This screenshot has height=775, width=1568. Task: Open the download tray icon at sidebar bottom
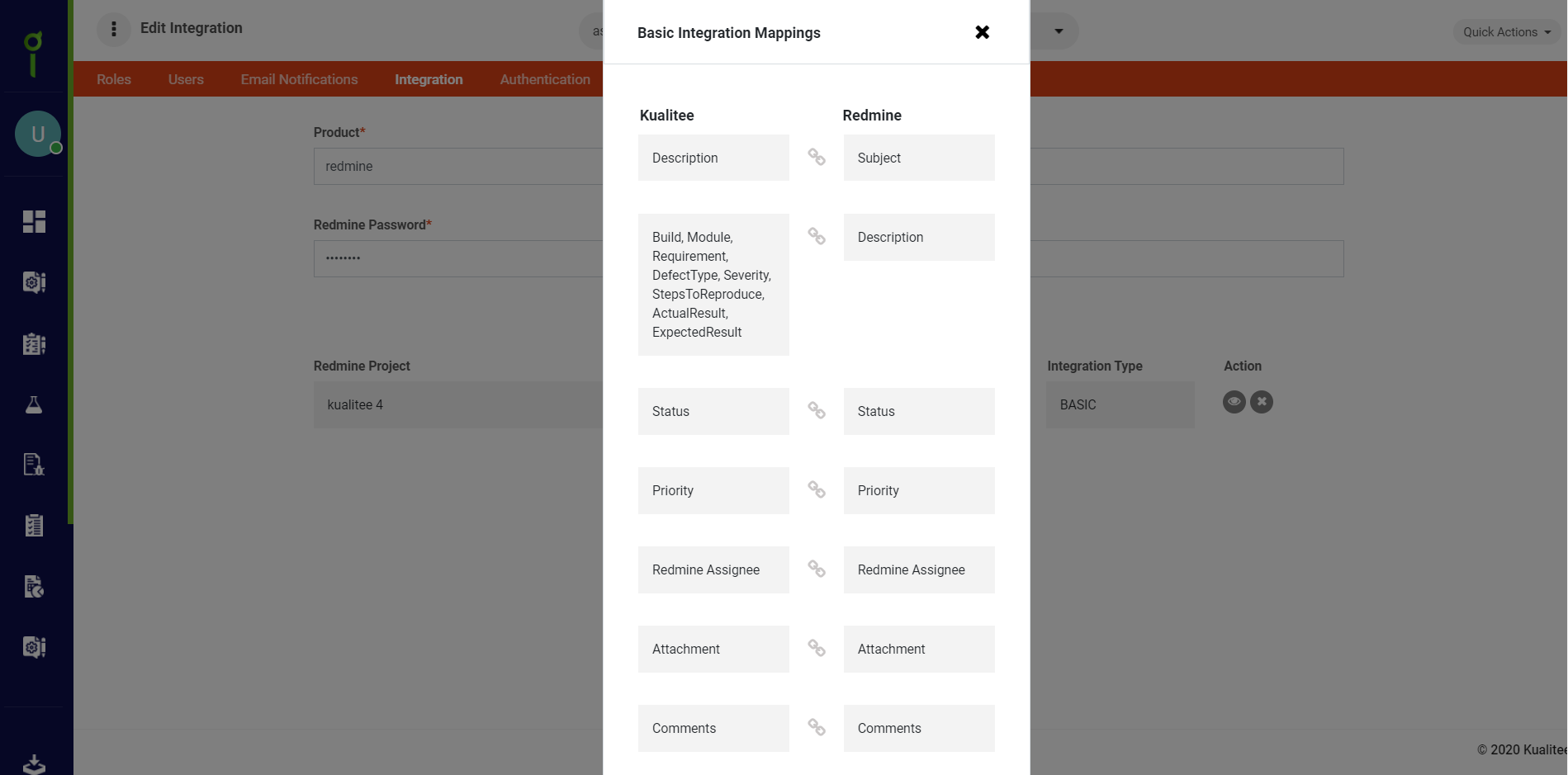pos(34,764)
